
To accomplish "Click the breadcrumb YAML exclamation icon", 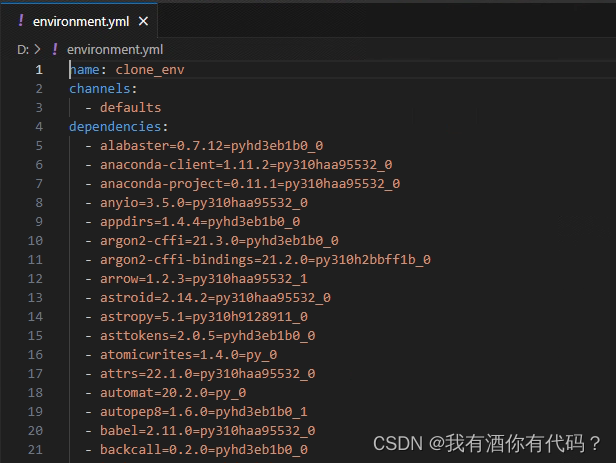I will coord(55,49).
